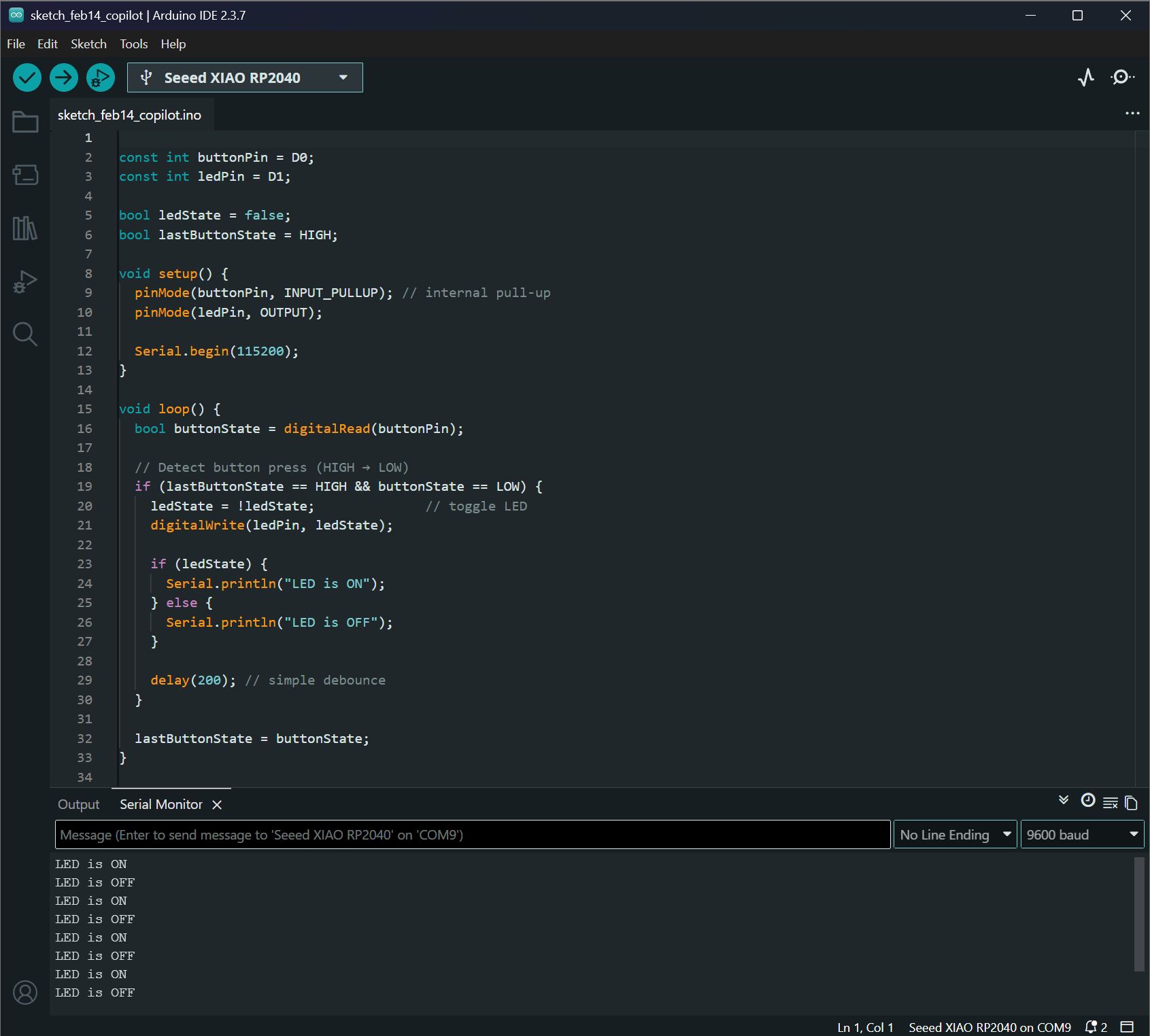Start debugging with the Debug toolbar button
The width and height of the screenshot is (1150, 1036).
pos(101,77)
